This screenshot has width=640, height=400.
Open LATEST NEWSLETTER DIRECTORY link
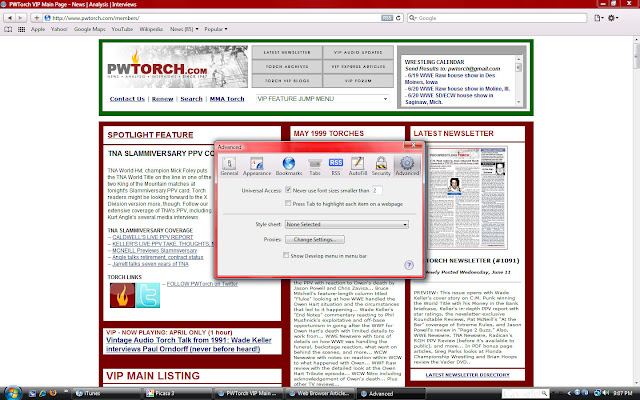point(467,375)
